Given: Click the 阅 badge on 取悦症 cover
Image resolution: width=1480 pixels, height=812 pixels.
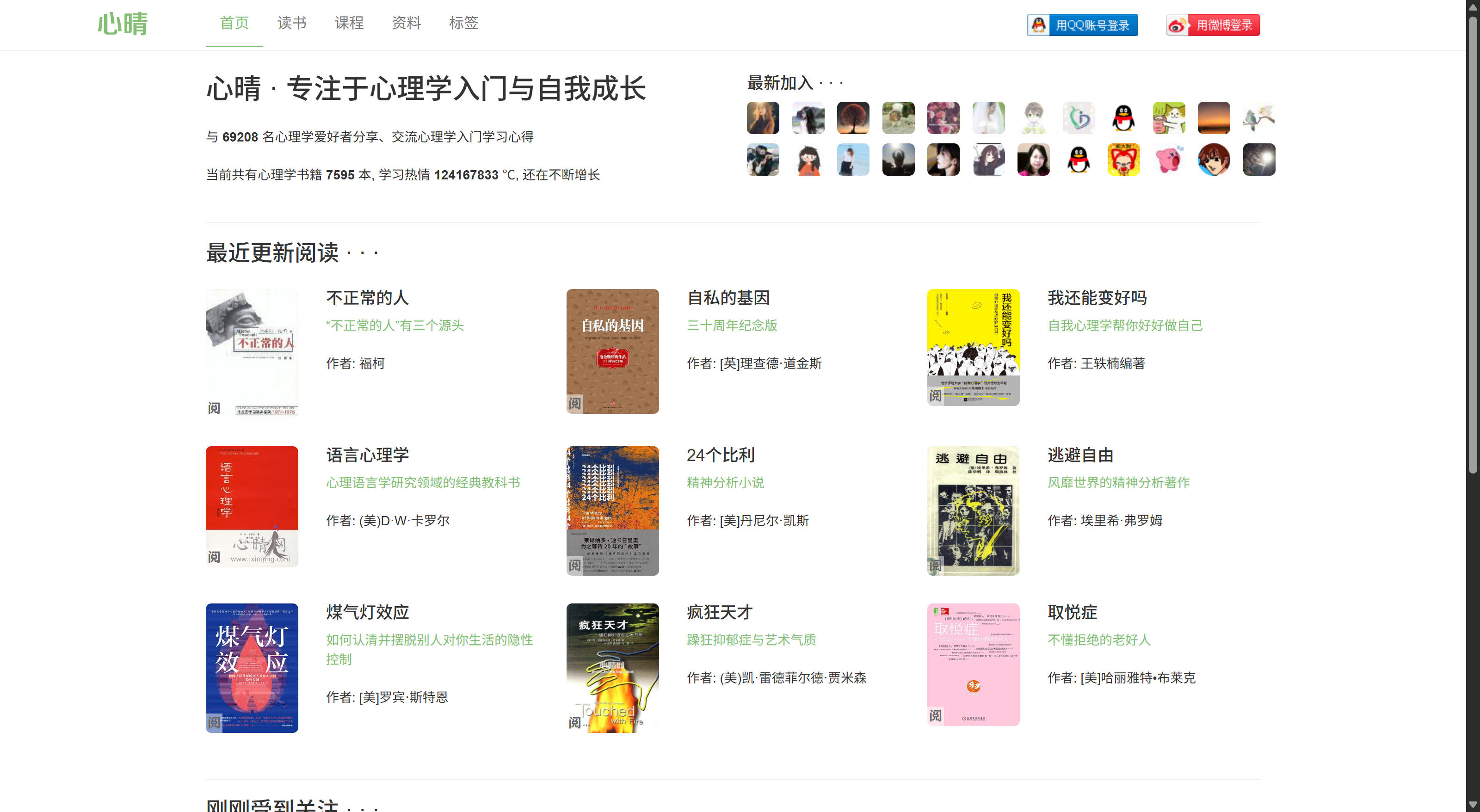Looking at the screenshot, I should click(x=935, y=715).
